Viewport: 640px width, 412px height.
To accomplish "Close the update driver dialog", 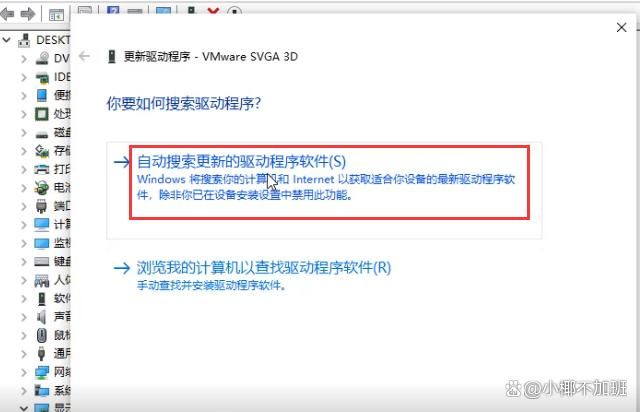I will (x=621, y=27).
